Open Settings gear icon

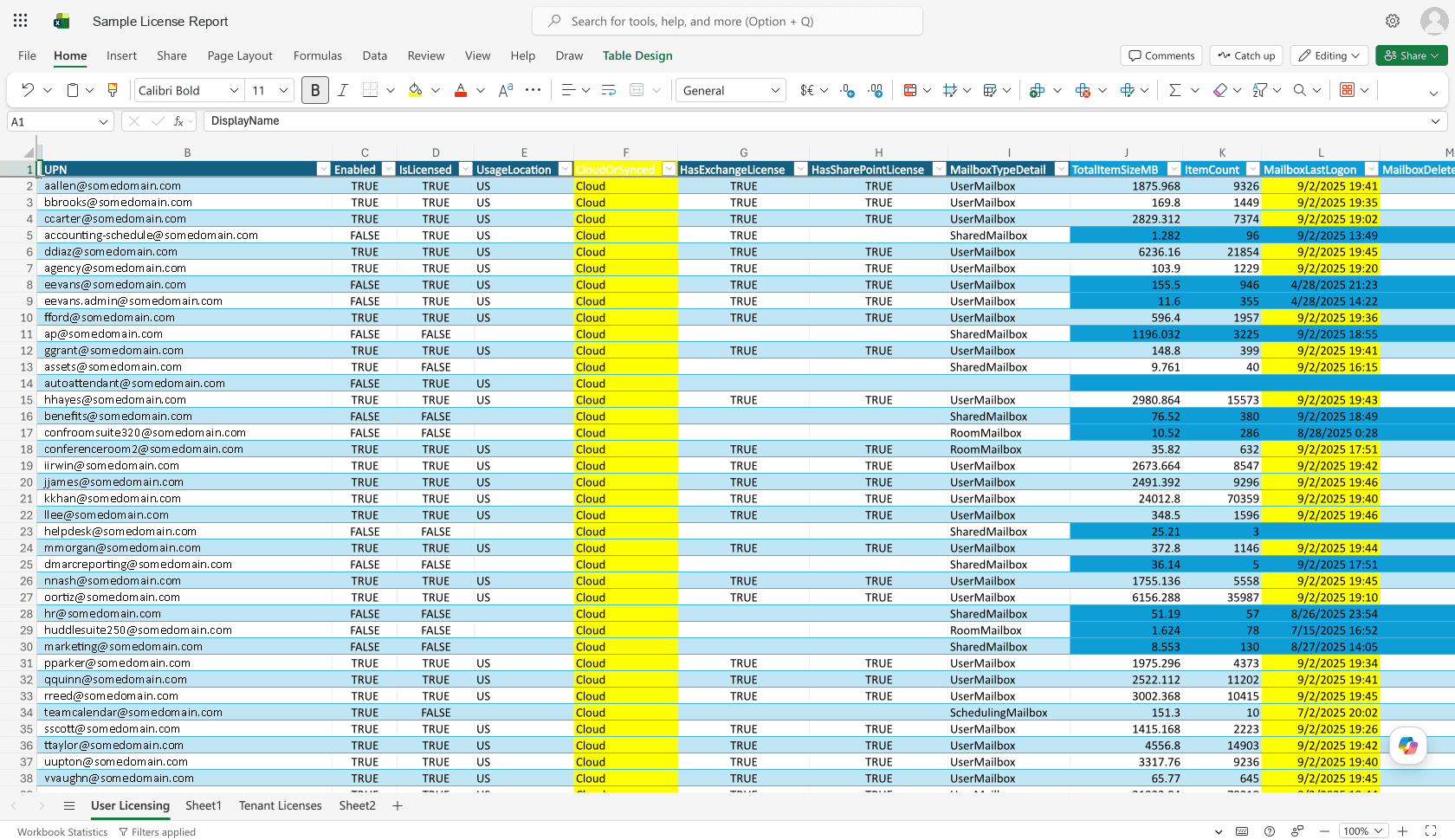coord(1393,21)
